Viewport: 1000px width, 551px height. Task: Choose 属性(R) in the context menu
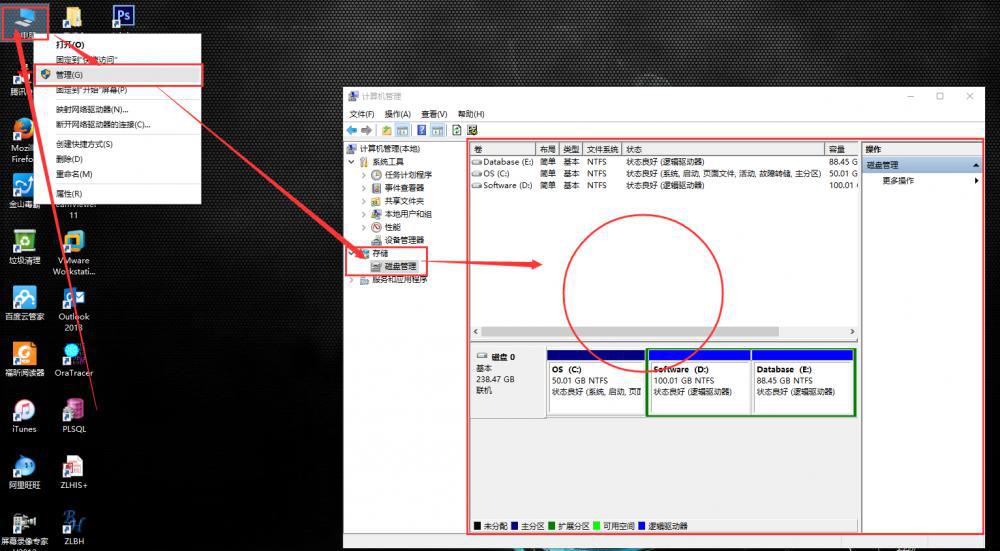pos(117,193)
